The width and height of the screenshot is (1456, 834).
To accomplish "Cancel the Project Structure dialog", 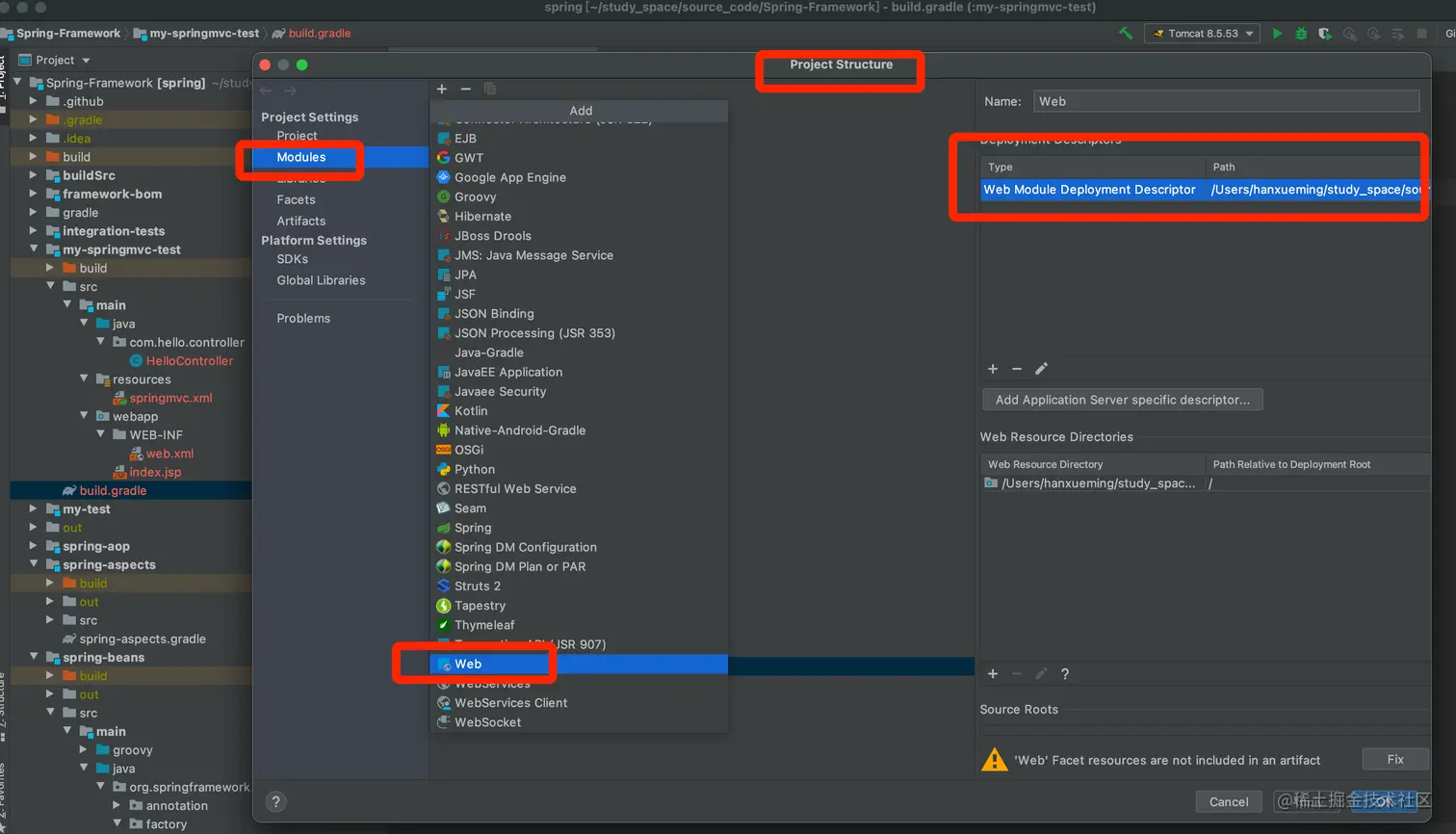I will [1229, 801].
